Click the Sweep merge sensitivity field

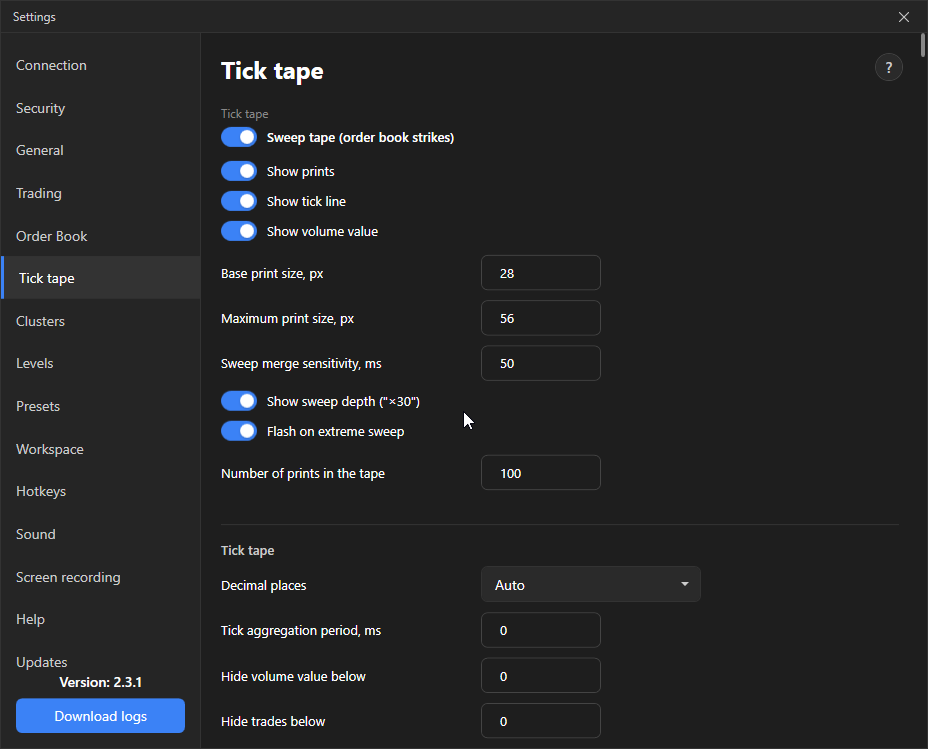pyautogui.click(x=541, y=363)
